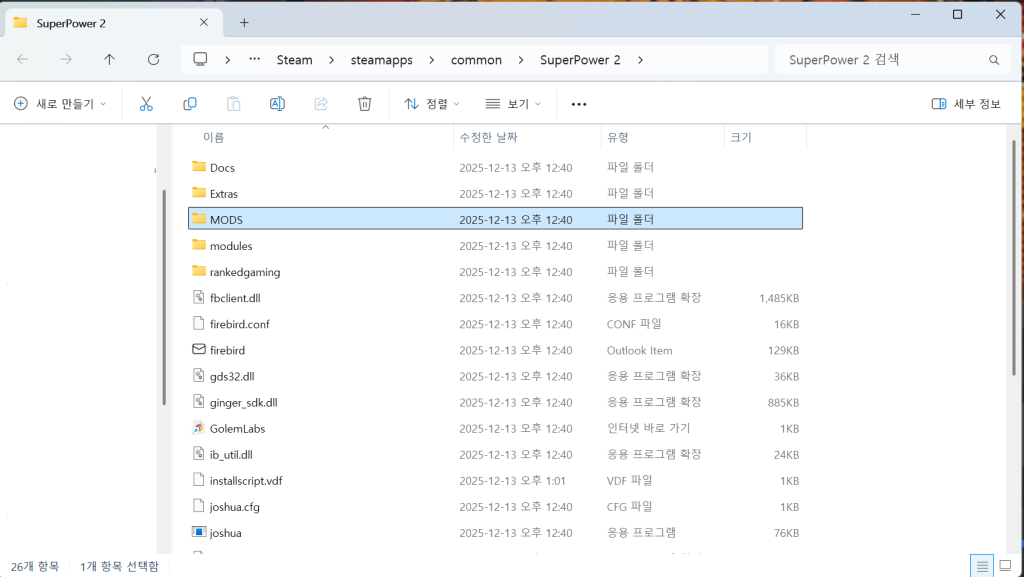
Task: Click the Cut scissors icon
Action: (146, 104)
